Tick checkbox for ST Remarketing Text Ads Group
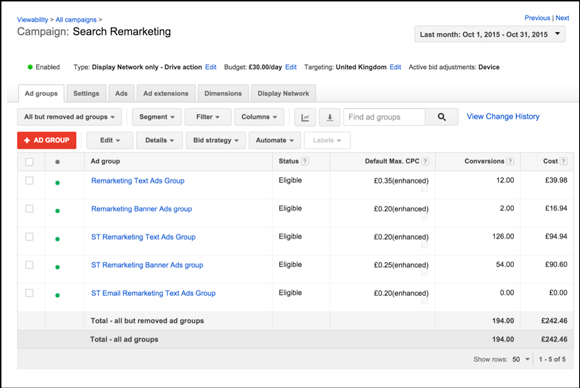Screen dimensions: 580x388 click(29, 237)
